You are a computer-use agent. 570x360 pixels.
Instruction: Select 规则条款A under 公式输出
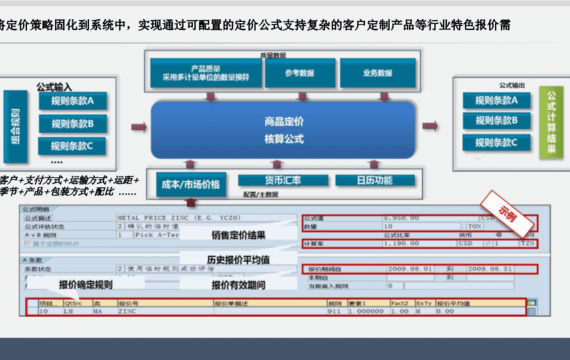(x=497, y=100)
